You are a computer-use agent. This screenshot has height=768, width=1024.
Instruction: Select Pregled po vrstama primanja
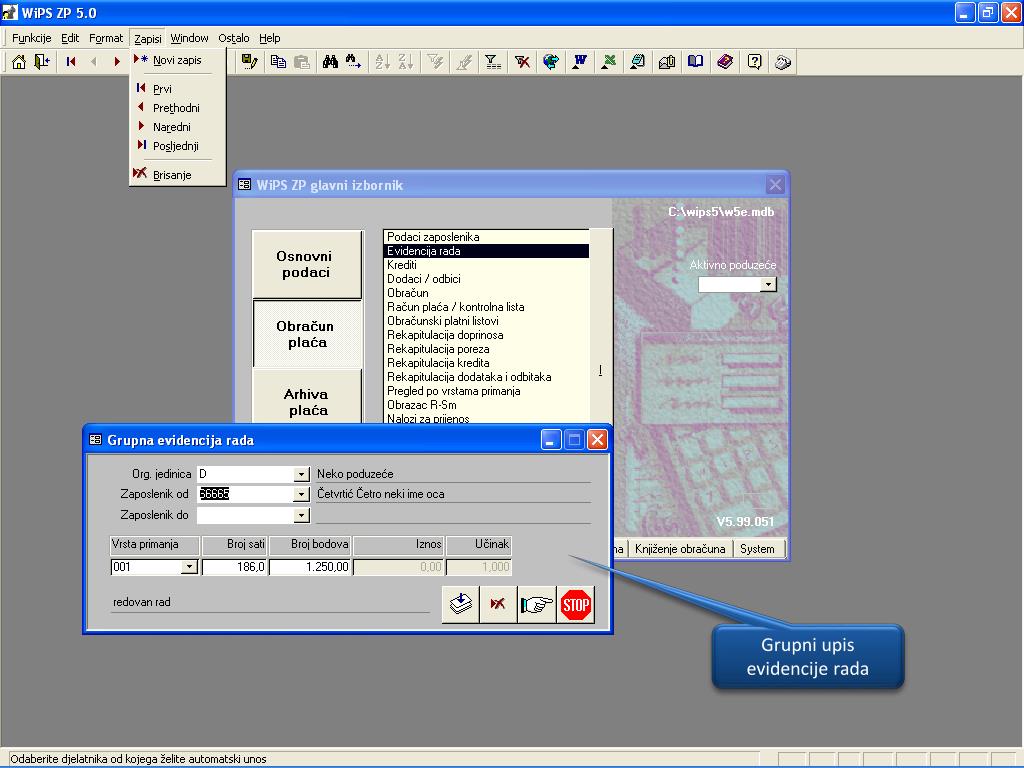coord(487,391)
